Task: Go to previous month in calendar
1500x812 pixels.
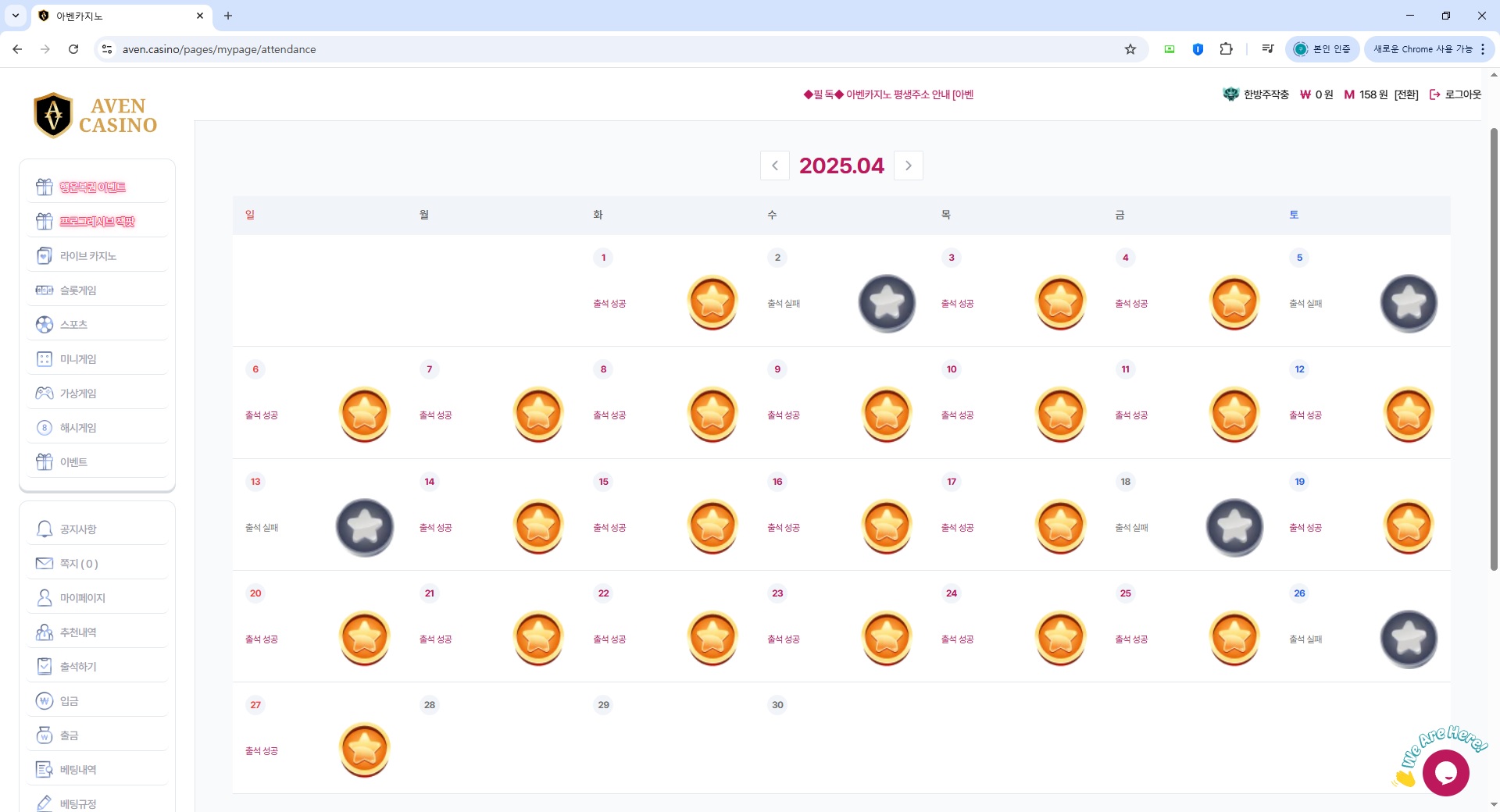Action: point(774,166)
